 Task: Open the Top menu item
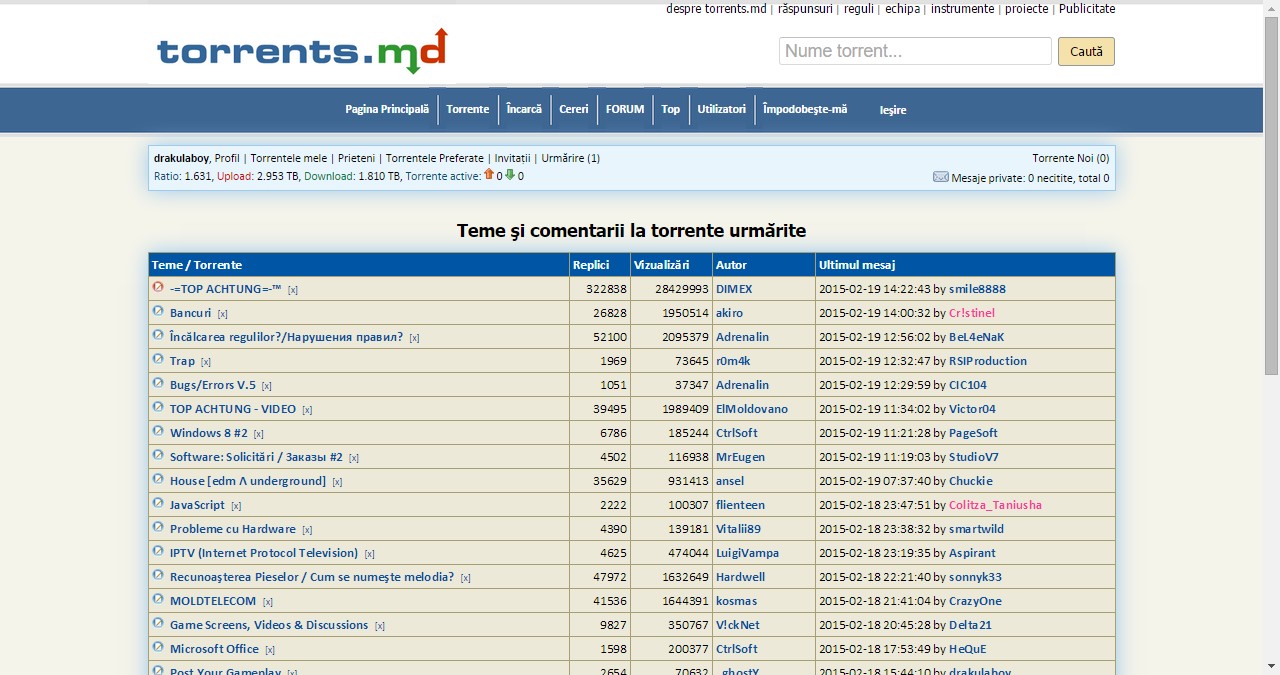click(671, 109)
